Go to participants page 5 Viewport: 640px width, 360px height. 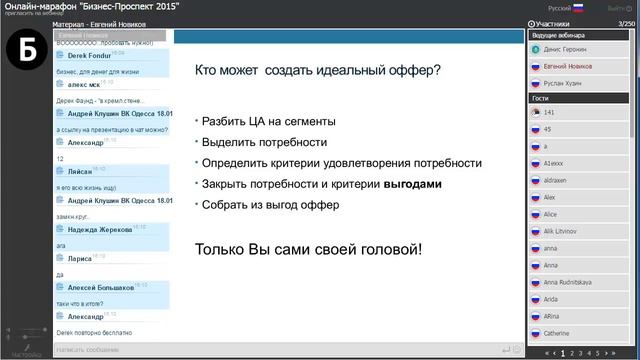pos(598,353)
